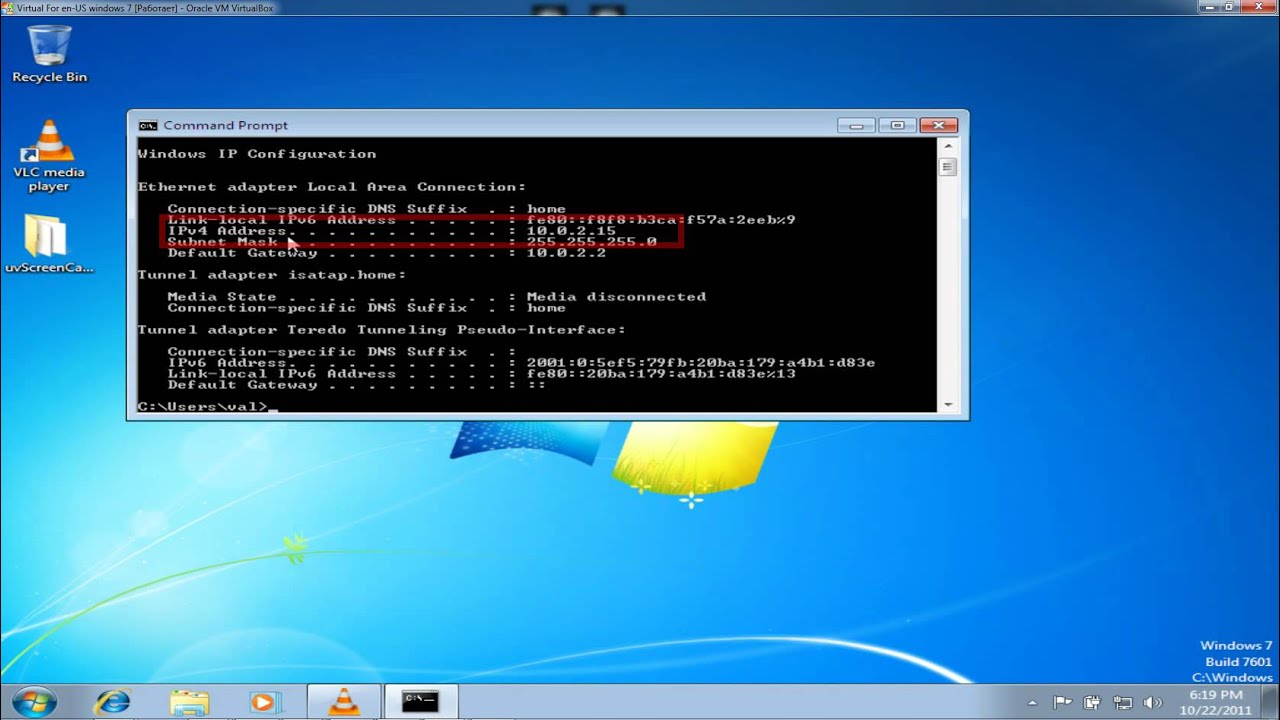
Task: Click the link-local address fe80::20ba:179:a4b1:d83e%13
Action: [661, 374]
